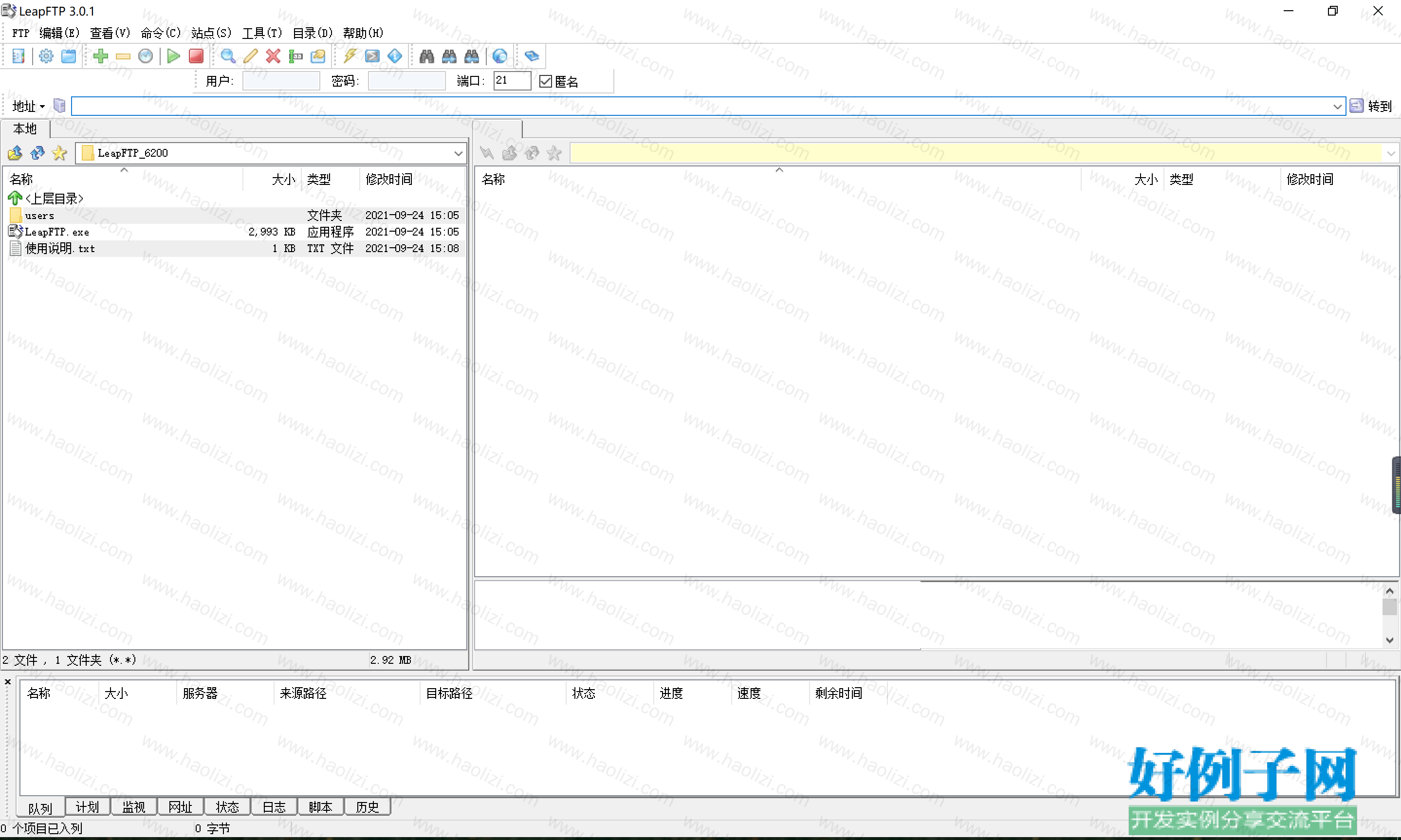Click the red X delete icon
1401x840 pixels.
(x=274, y=56)
